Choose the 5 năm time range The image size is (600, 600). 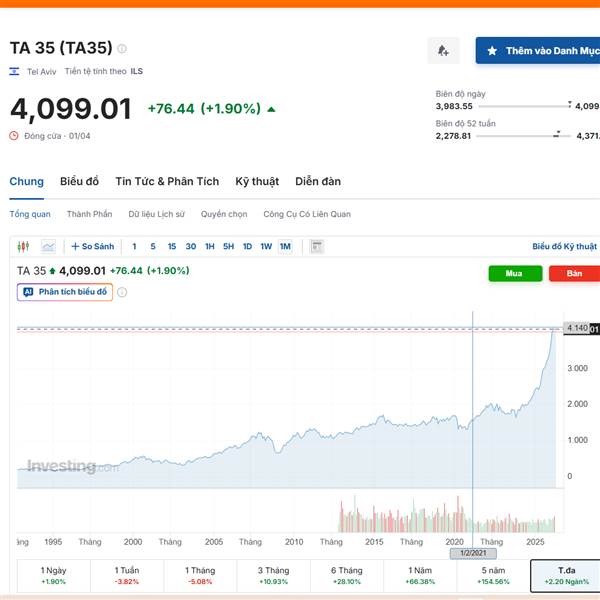click(x=494, y=575)
